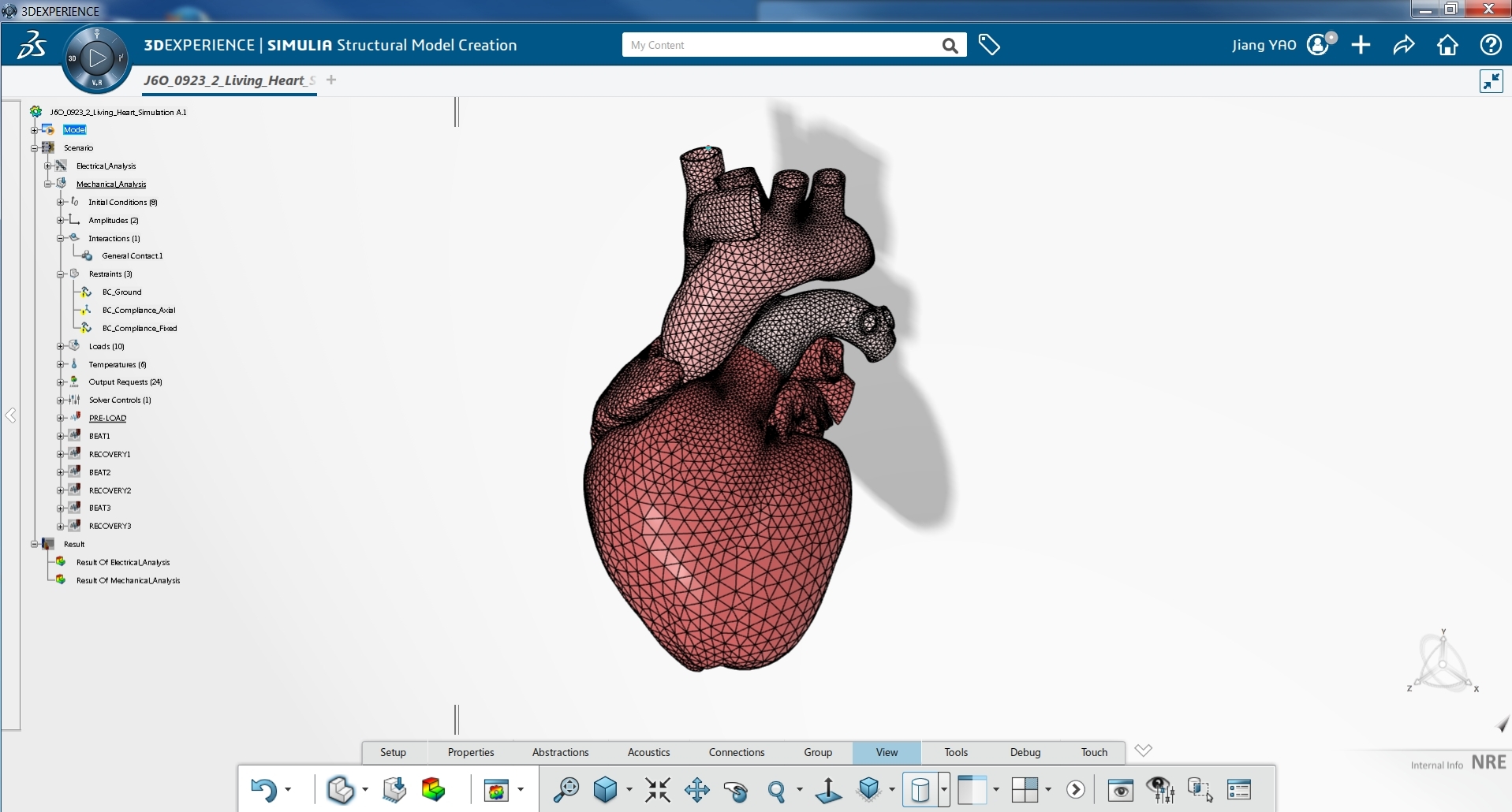
Task: Toggle the Hide/Show eye window icon
Action: click(x=1120, y=789)
